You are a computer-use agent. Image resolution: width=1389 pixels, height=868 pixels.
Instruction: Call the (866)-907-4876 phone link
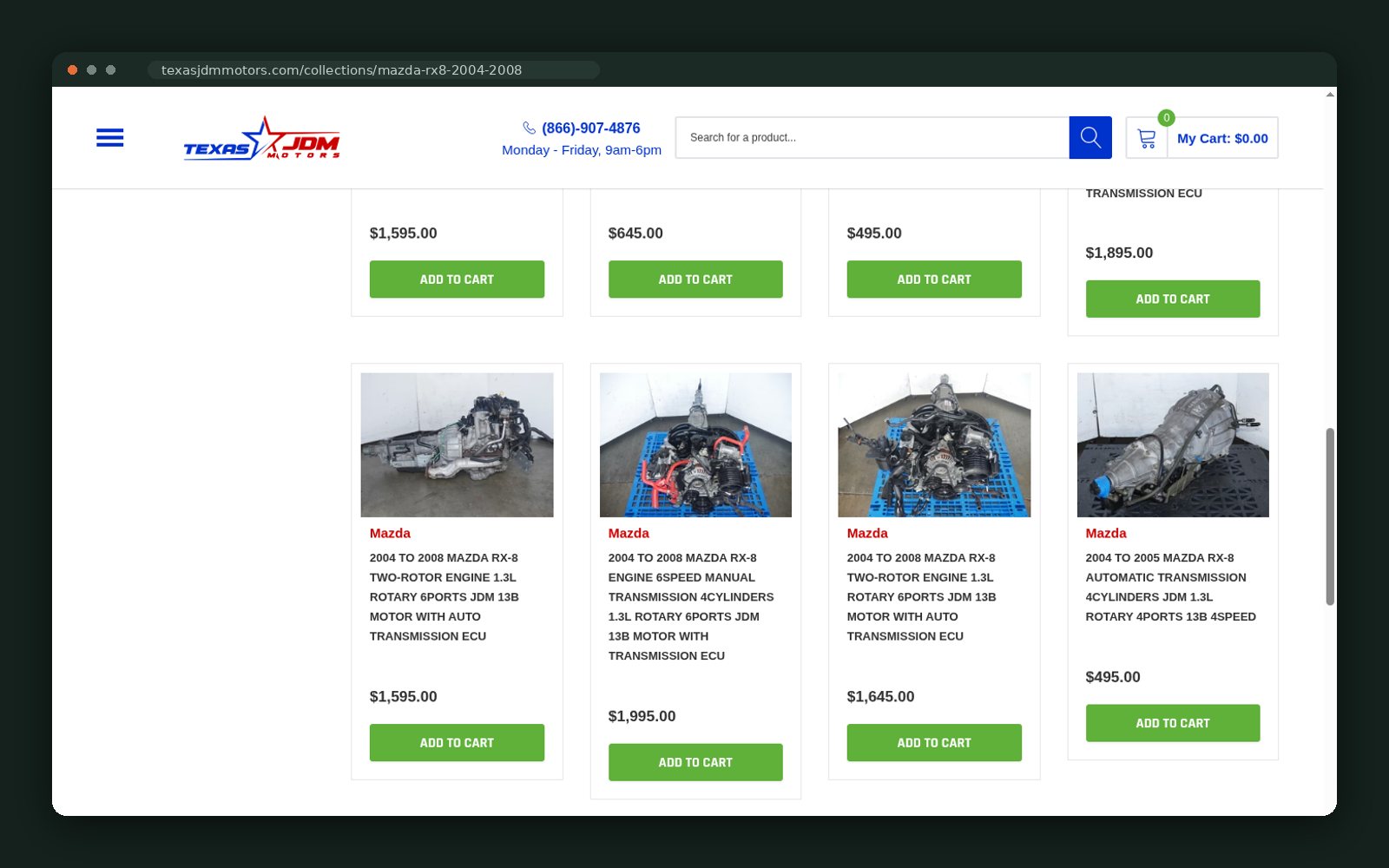point(590,128)
